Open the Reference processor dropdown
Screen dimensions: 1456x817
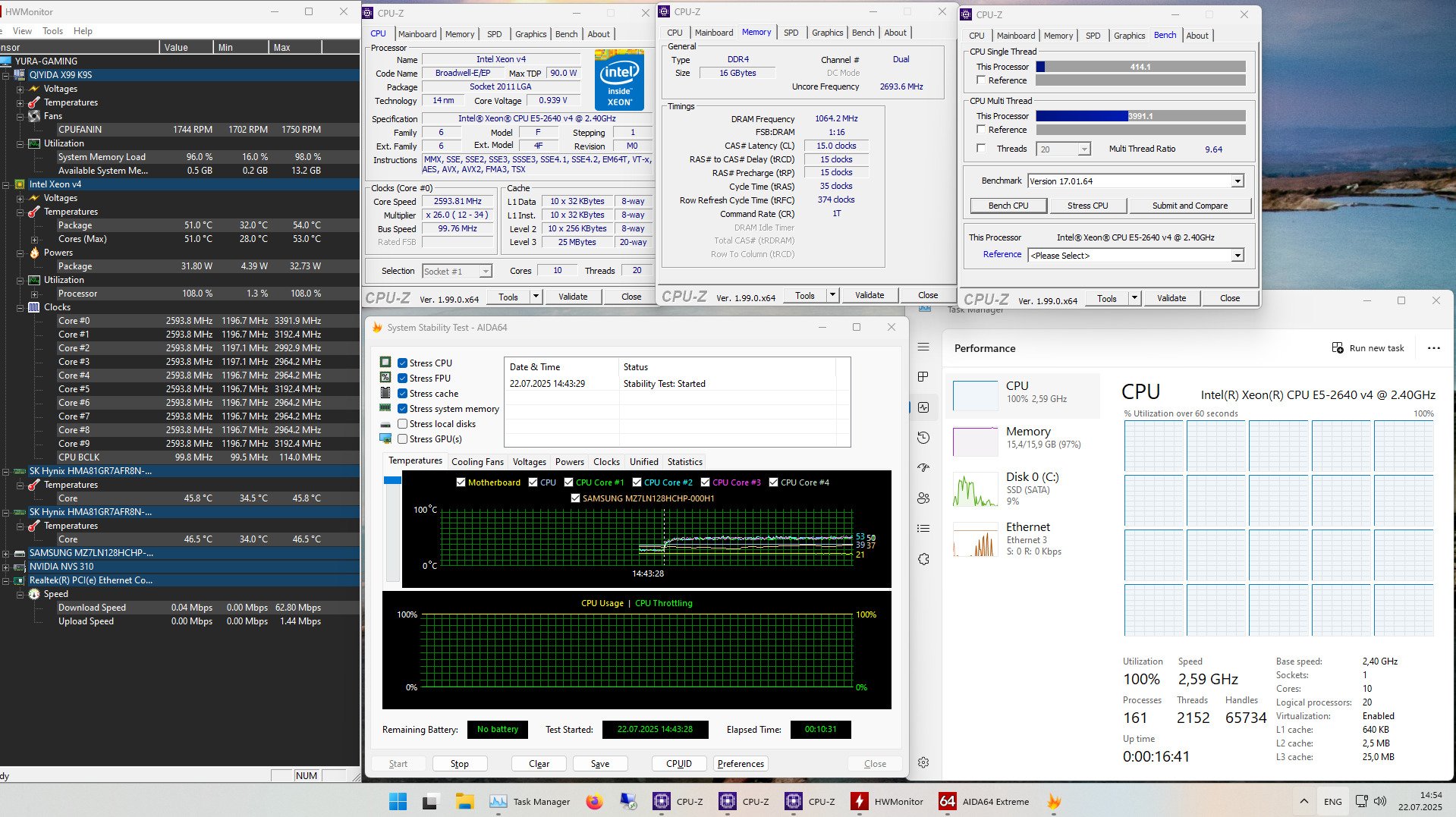coord(1237,256)
